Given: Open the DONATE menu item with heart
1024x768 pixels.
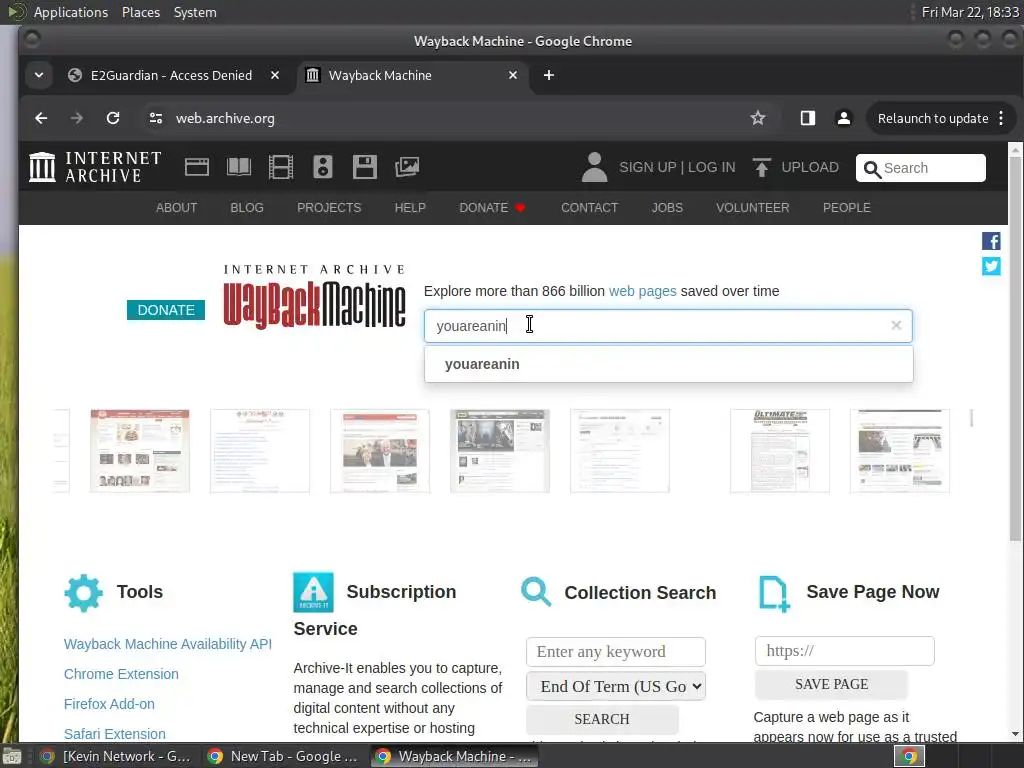Looking at the screenshot, I should [492, 208].
